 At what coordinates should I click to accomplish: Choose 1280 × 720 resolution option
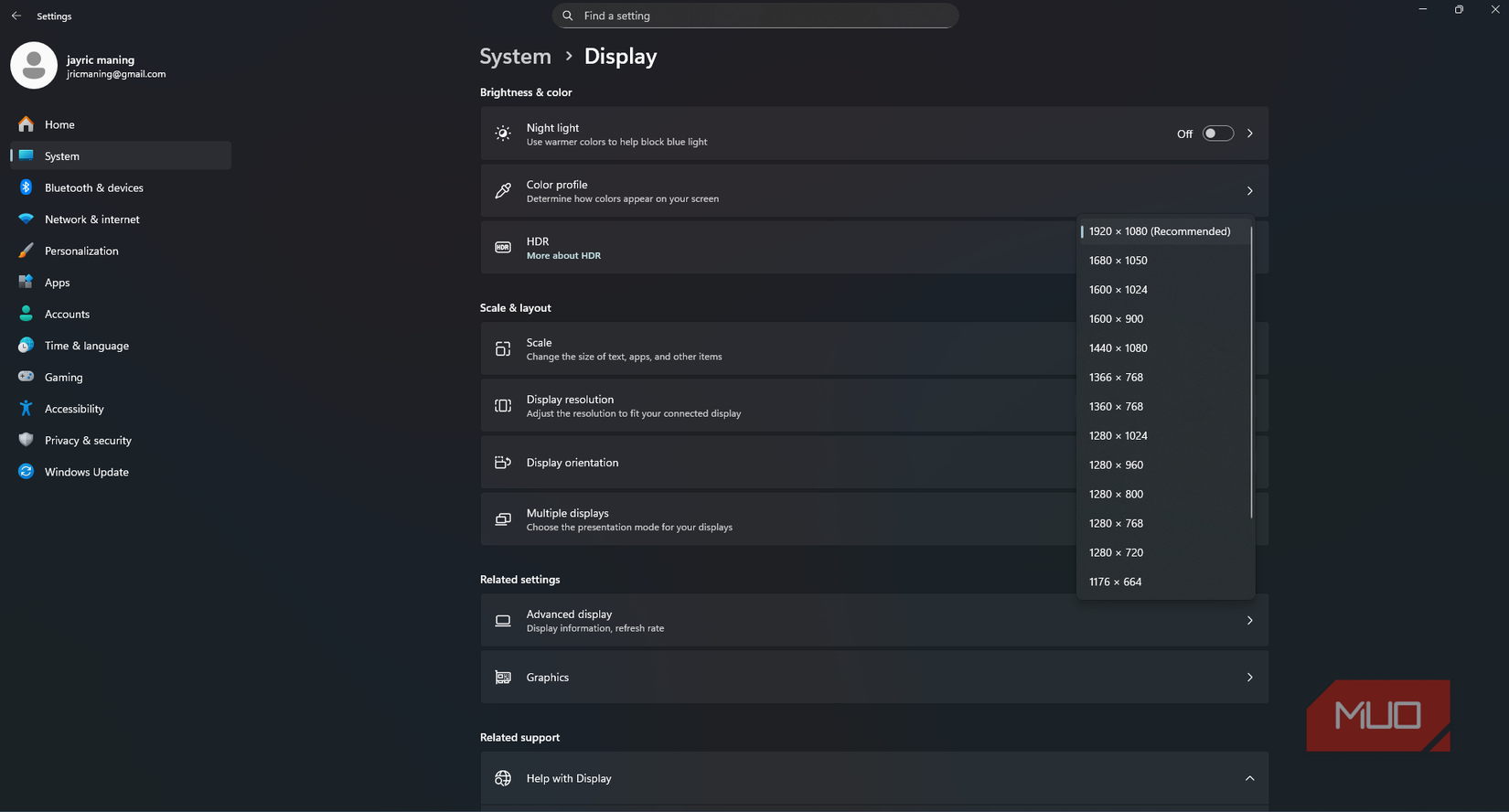(1164, 553)
